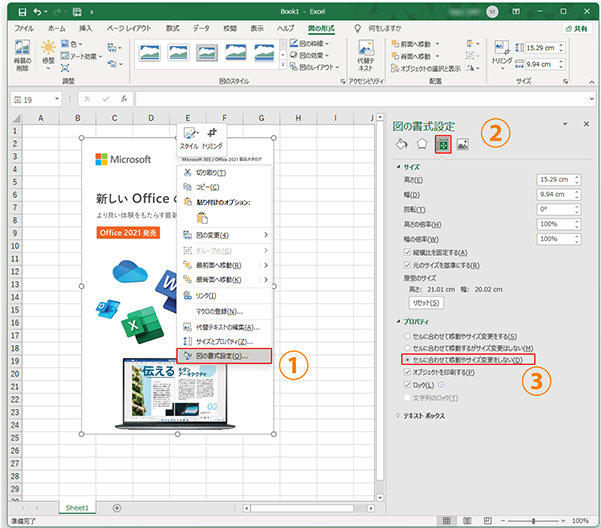This screenshot has width=601, height=528.
Task: Click the fifth picture style thumbnail
Action: pos(264,52)
